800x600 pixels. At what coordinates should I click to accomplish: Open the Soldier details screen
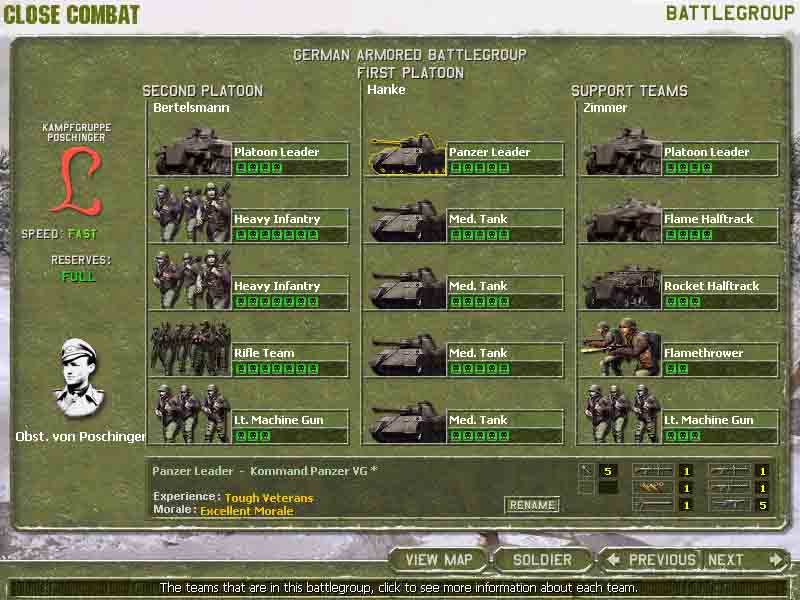(542, 560)
